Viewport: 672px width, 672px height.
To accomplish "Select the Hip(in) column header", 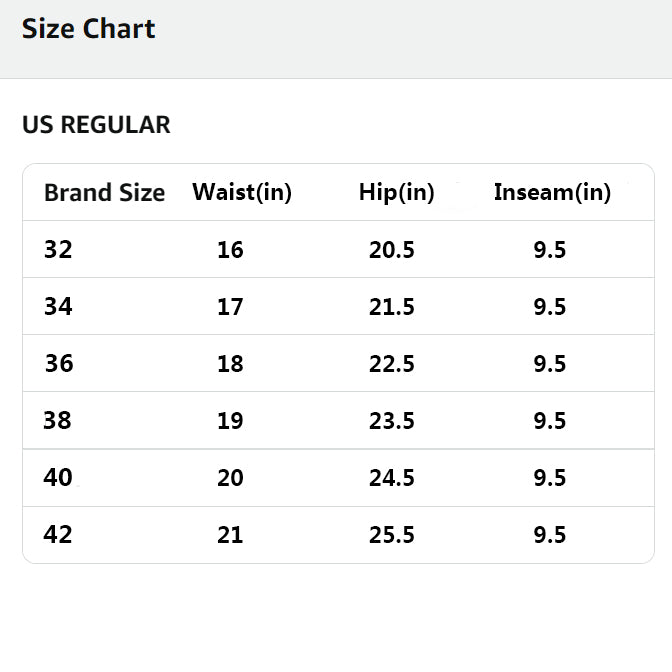I will pyautogui.click(x=396, y=192).
